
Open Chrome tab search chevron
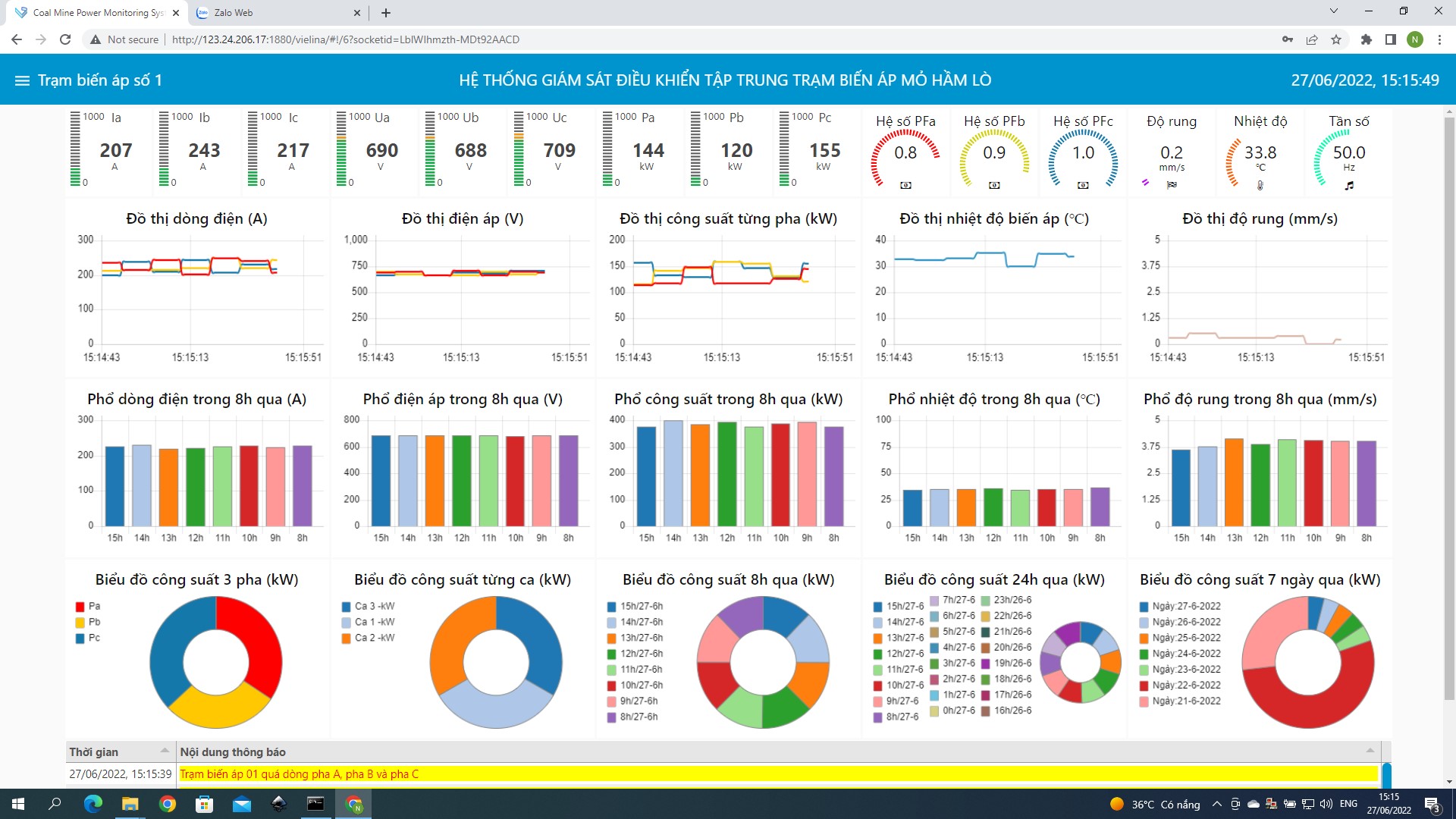[1333, 11]
